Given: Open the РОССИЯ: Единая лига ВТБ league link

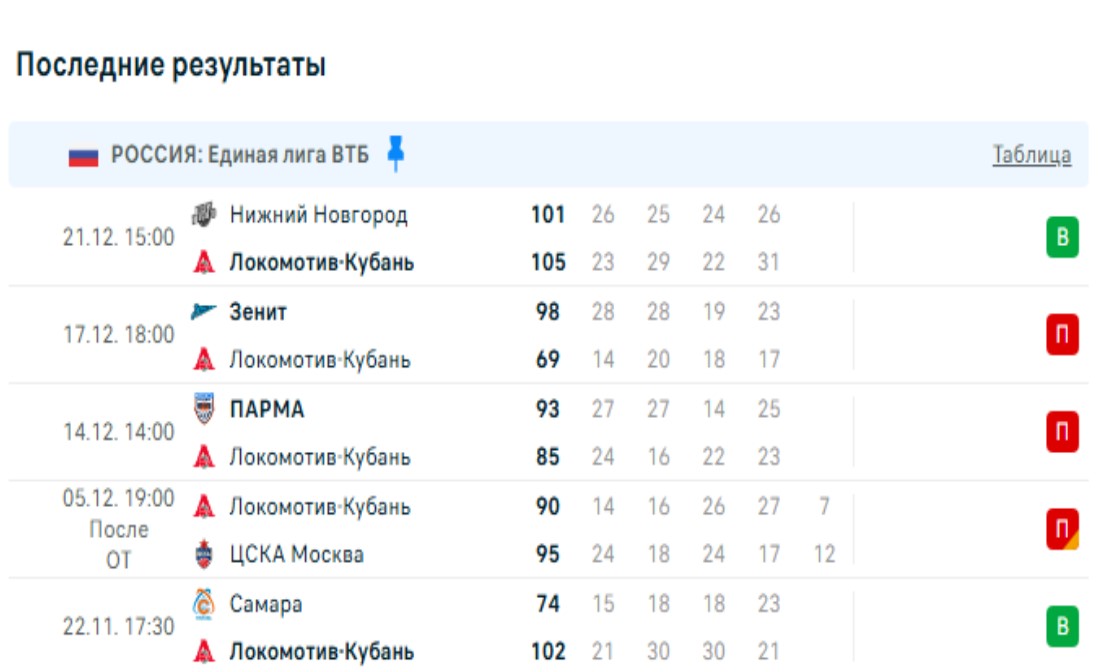Looking at the screenshot, I should click(240, 155).
